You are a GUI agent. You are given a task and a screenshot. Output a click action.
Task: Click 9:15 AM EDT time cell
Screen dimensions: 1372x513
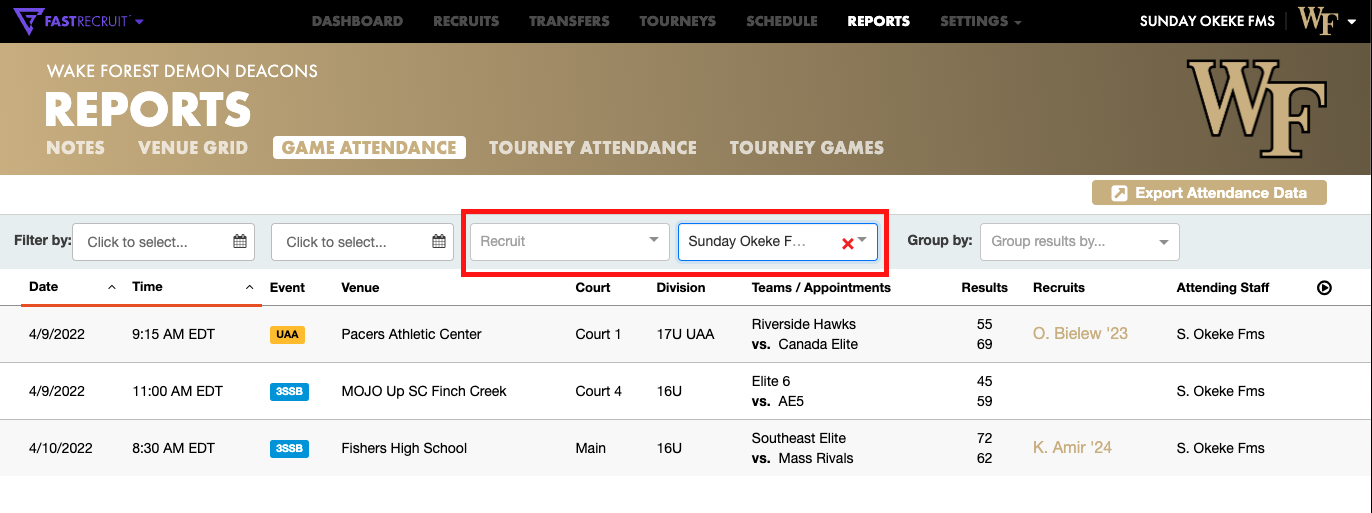173,334
